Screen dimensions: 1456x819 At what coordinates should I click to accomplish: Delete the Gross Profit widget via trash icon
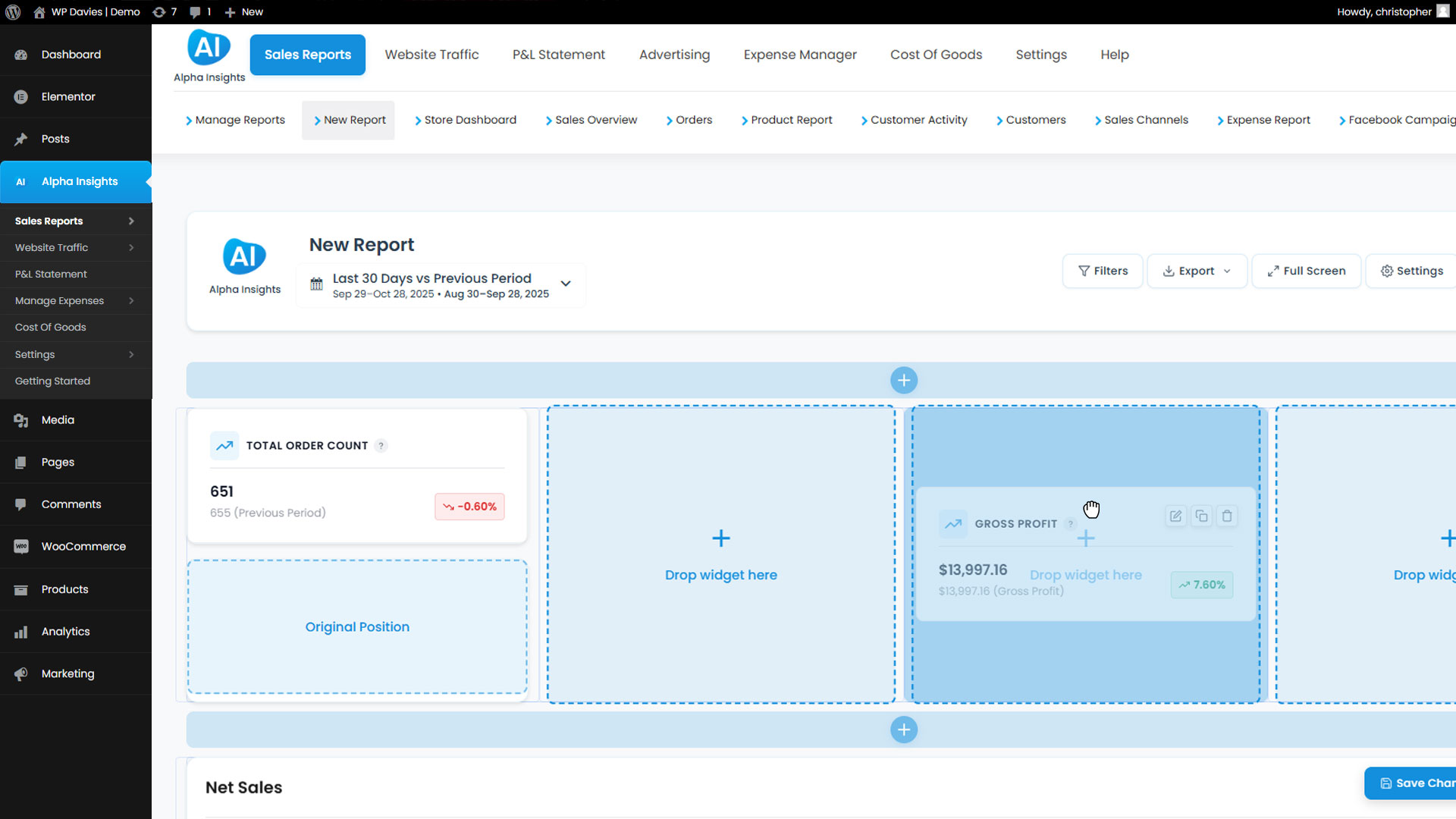click(1227, 516)
